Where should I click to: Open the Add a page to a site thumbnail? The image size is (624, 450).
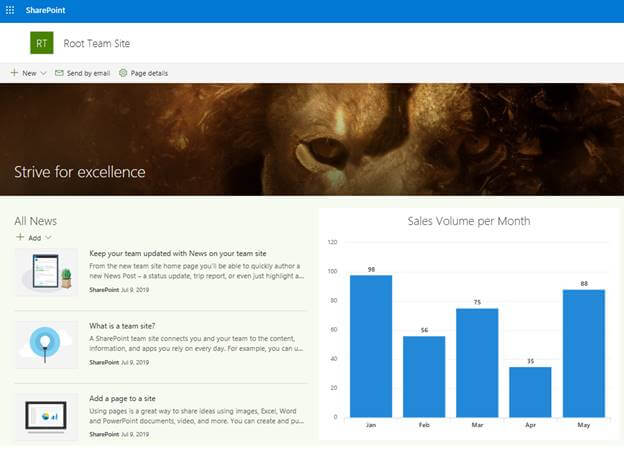(x=47, y=417)
